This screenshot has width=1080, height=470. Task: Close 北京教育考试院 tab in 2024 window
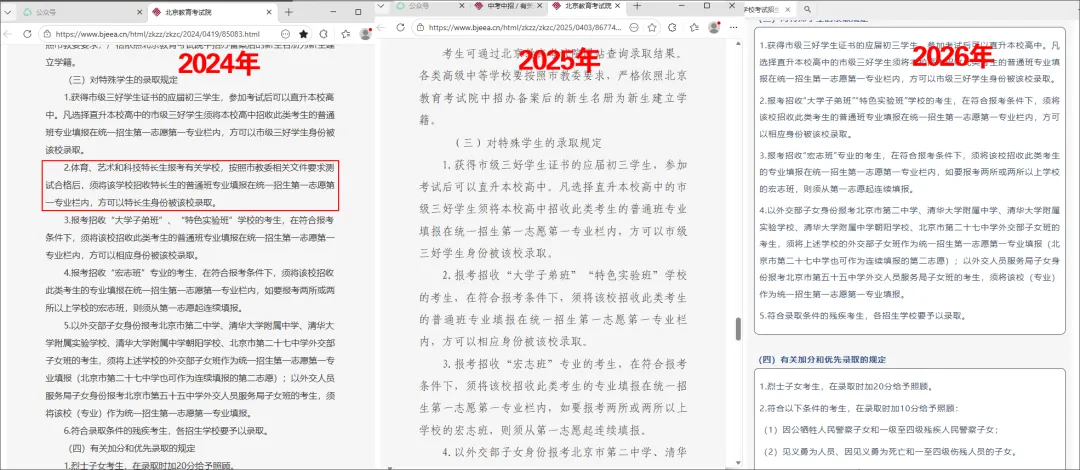(x=268, y=12)
